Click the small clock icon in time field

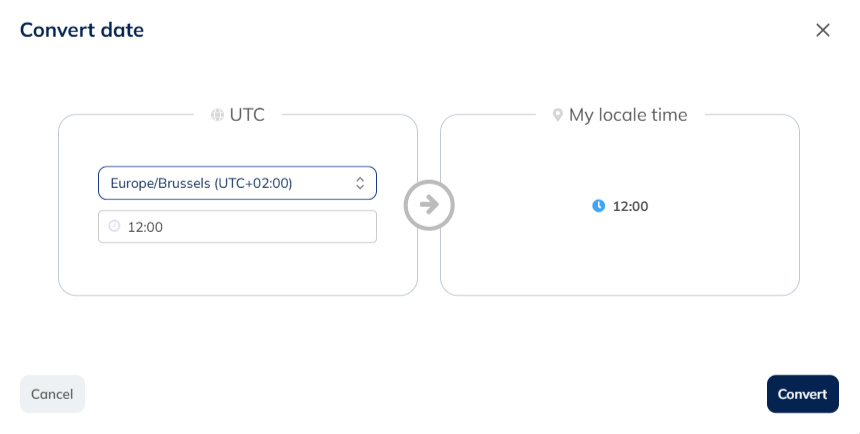[114, 227]
